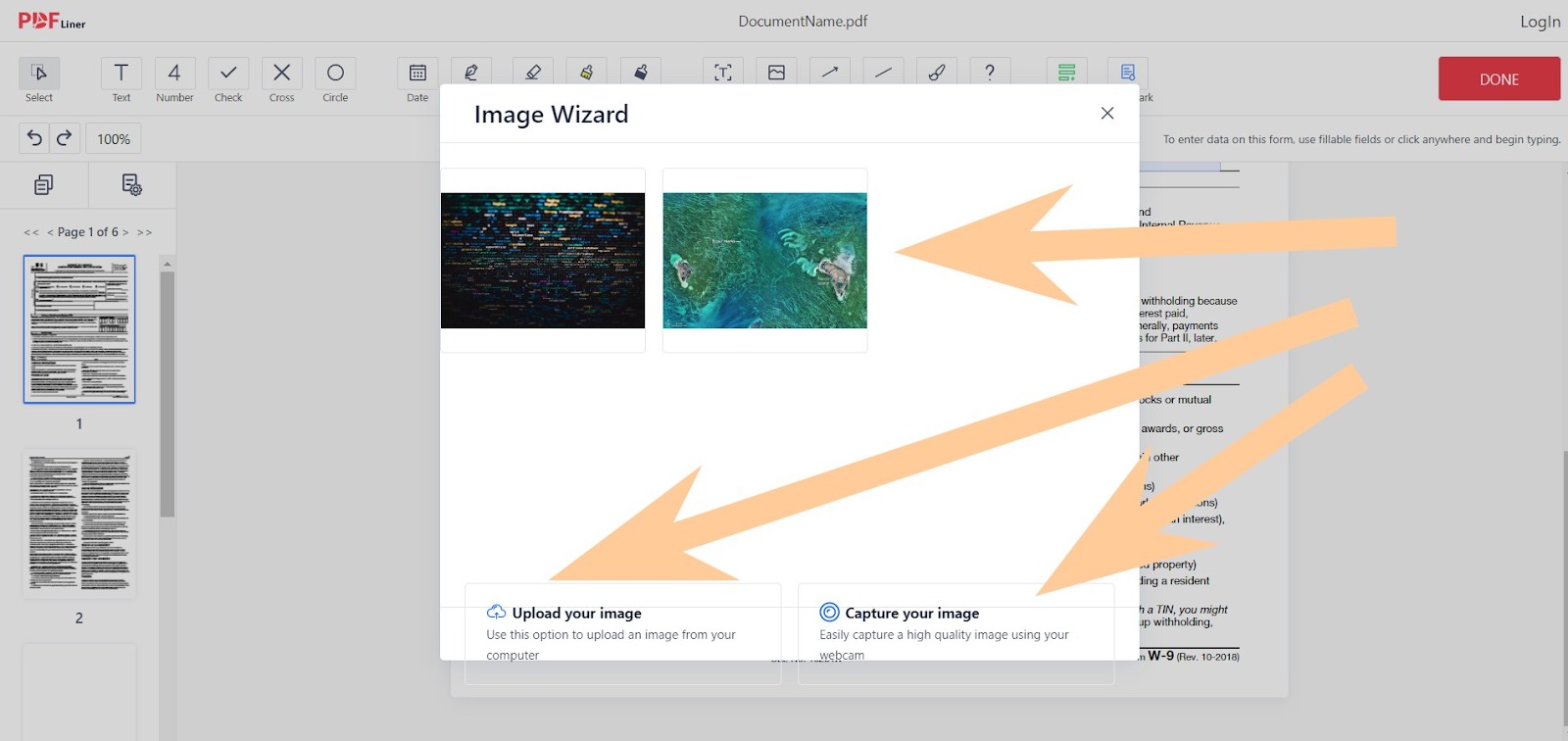Open page 2 thumbnail in sidebar
Viewport: 1568px width, 741px height.
coord(79,523)
